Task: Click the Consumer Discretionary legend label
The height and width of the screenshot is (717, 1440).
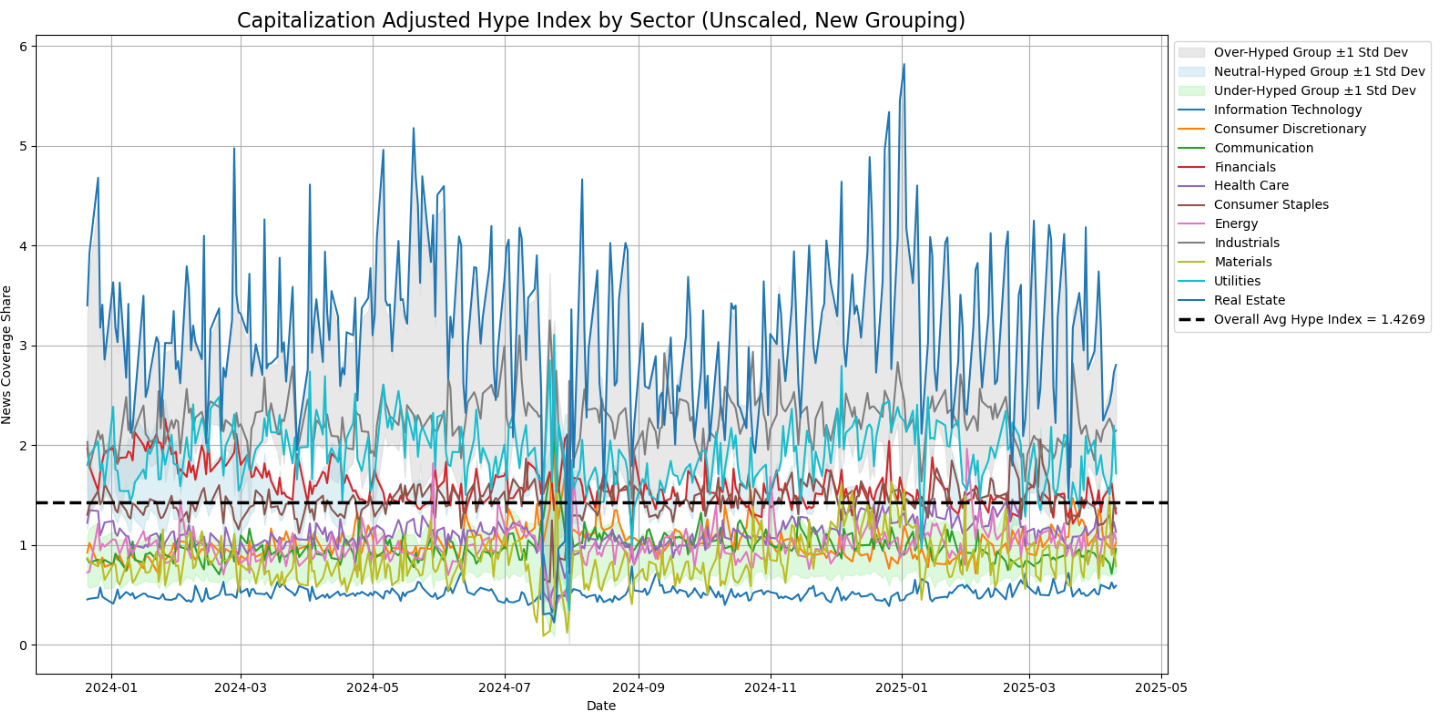Action: pyautogui.click(x=1289, y=129)
